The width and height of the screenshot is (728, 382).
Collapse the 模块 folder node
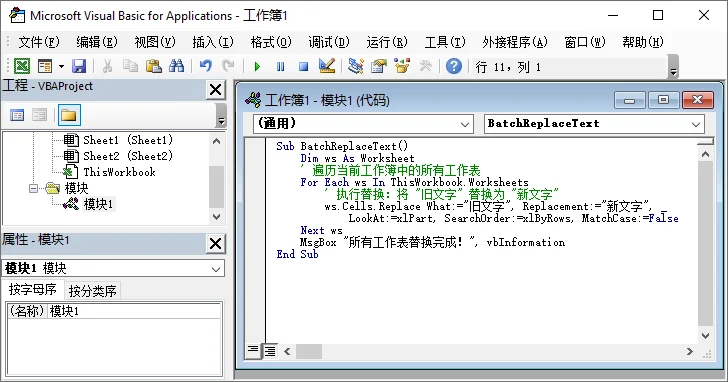coord(33,188)
